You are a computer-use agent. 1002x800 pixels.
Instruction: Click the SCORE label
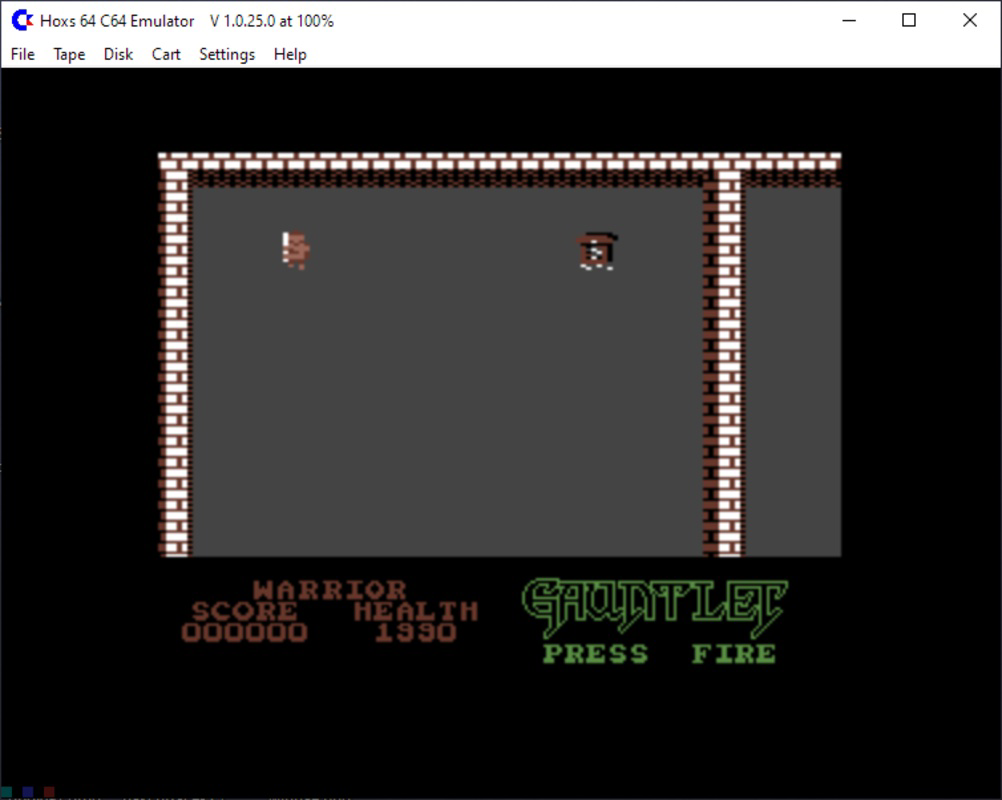[x=245, y=611]
